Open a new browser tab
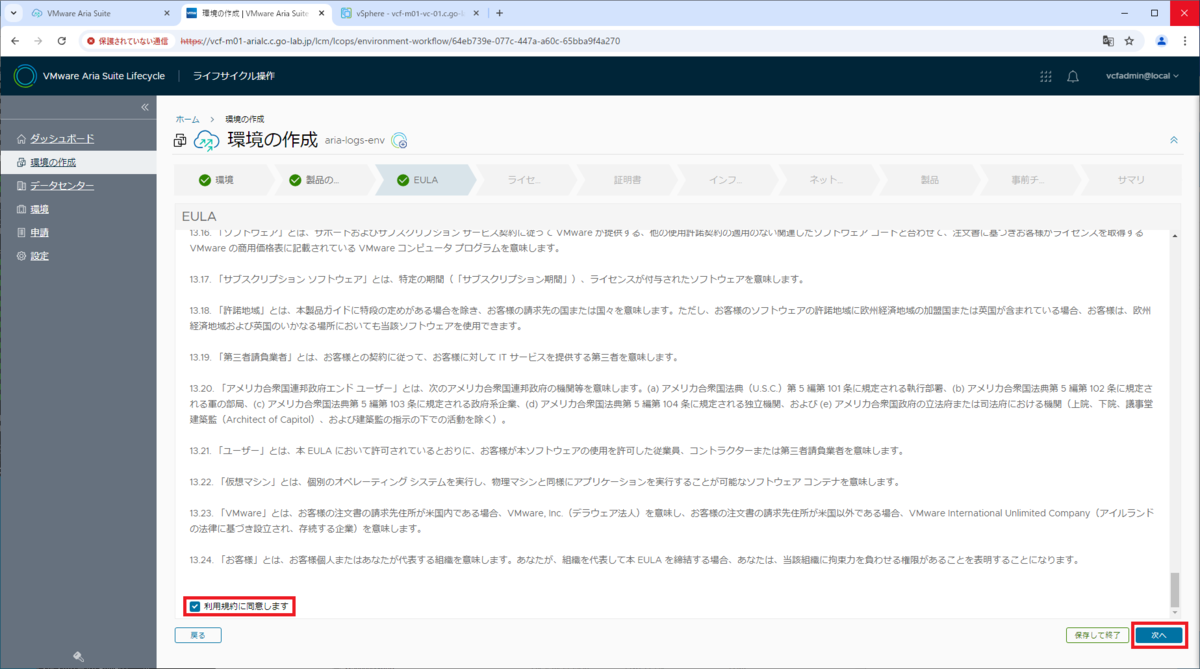 (x=500, y=13)
